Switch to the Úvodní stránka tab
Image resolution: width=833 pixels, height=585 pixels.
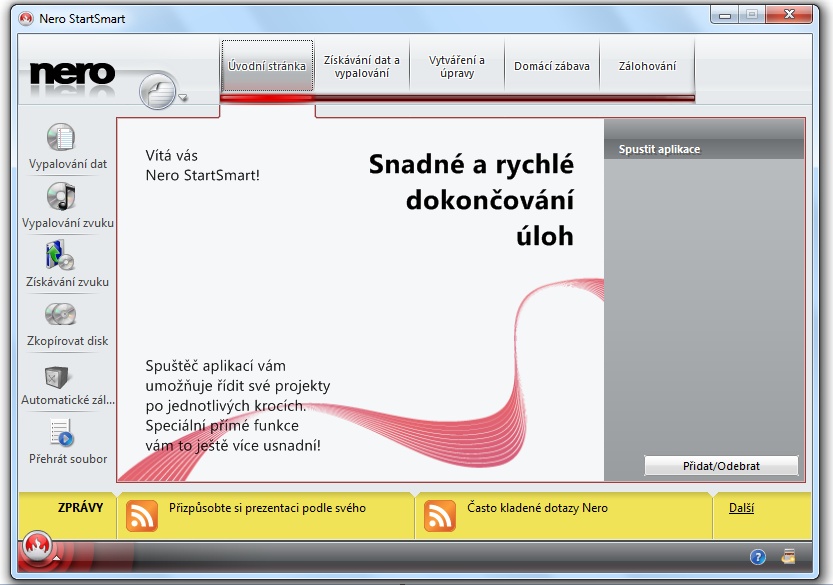pyautogui.click(x=267, y=66)
